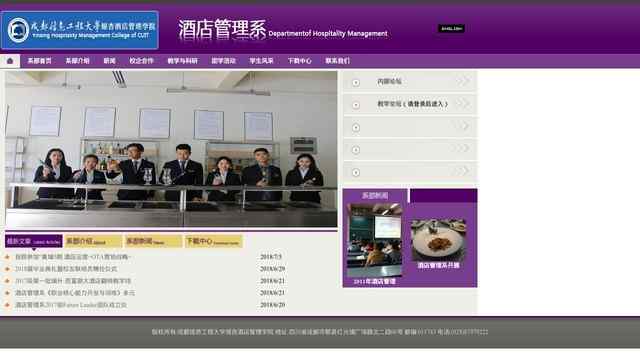Click the circle icon beside 教学论坛 row
640x360 pixels.
pyautogui.click(x=356, y=105)
